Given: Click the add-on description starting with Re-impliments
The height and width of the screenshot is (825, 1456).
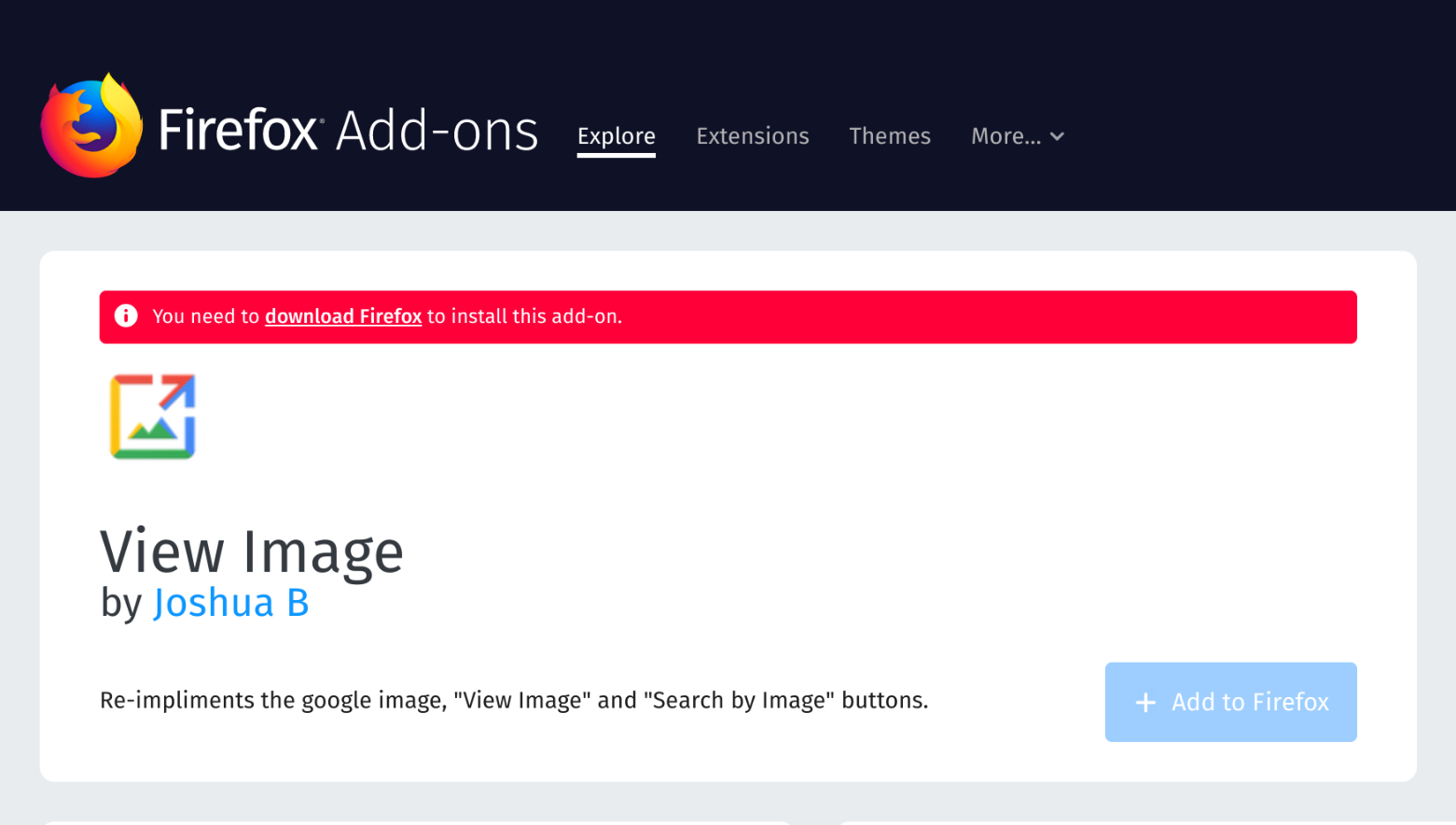Looking at the screenshot, I should pyautogui.click(x=513, y=701).
